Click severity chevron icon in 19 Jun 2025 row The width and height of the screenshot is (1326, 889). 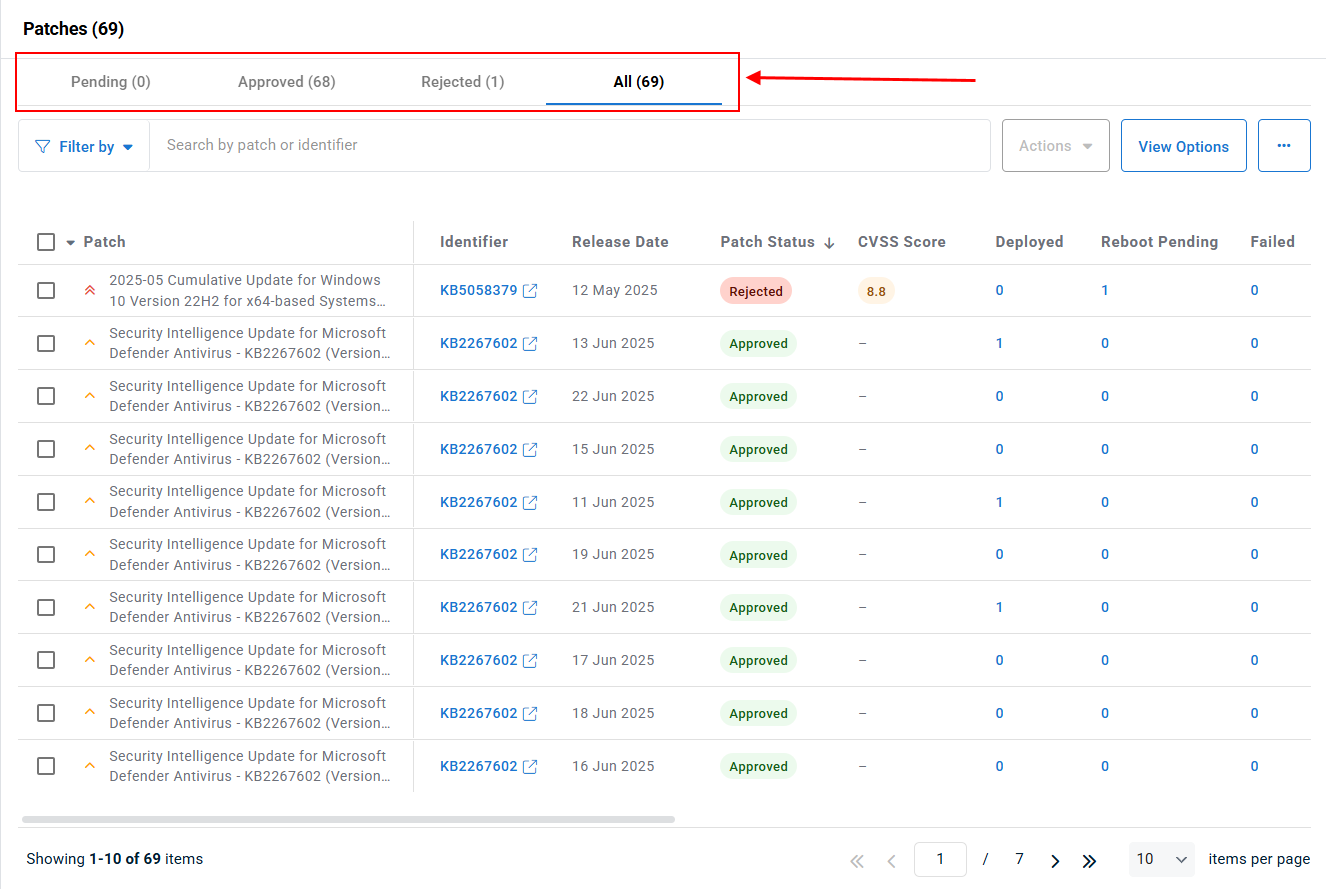tap(90, 554)
